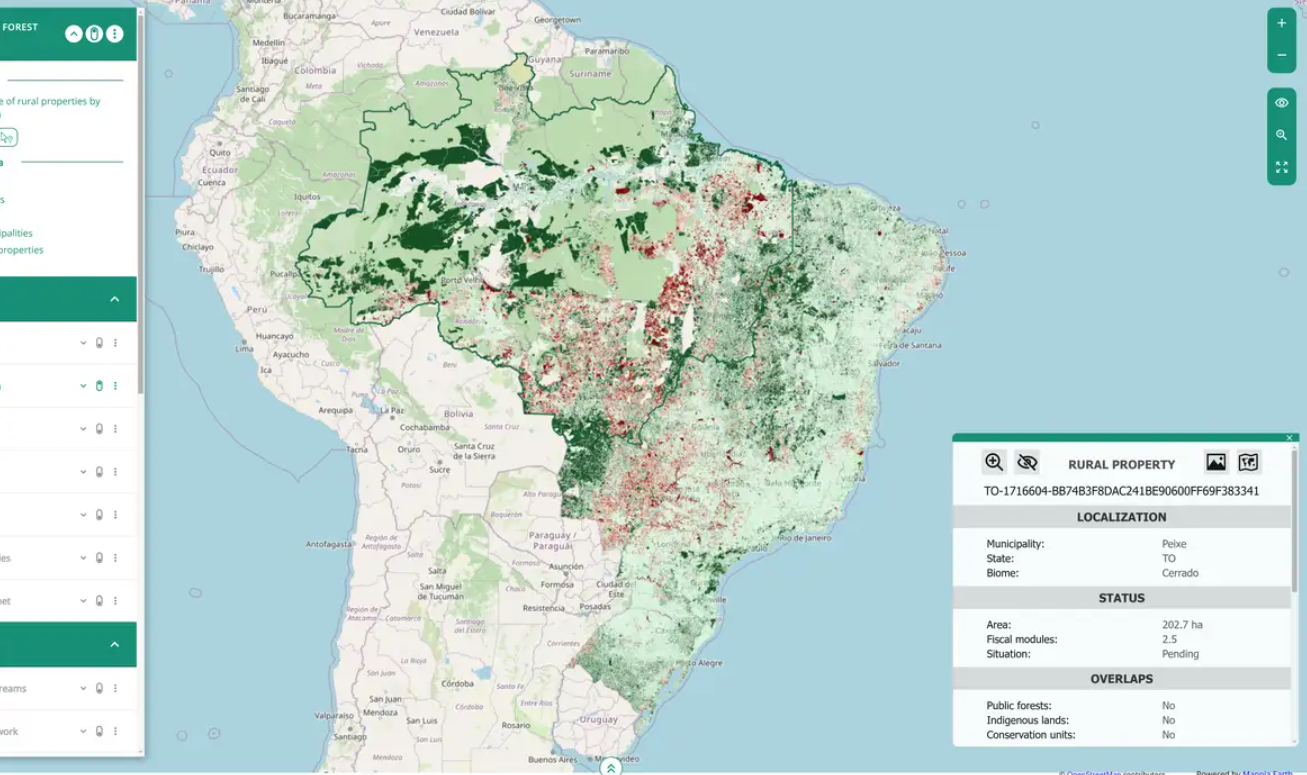The image size is (1307, 775).
Task: Expand the layer row ending in 'net'
Action: coord(83,601)
